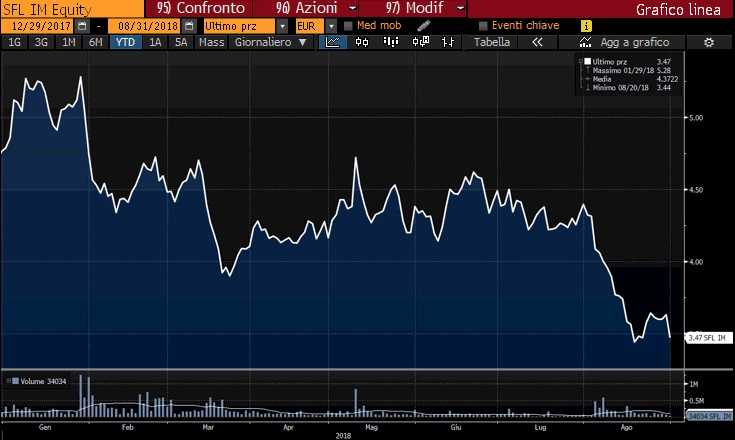Viewport: 735px width, 440px height.
Task: Select the line chart type icon
Action: coord(332,42)
